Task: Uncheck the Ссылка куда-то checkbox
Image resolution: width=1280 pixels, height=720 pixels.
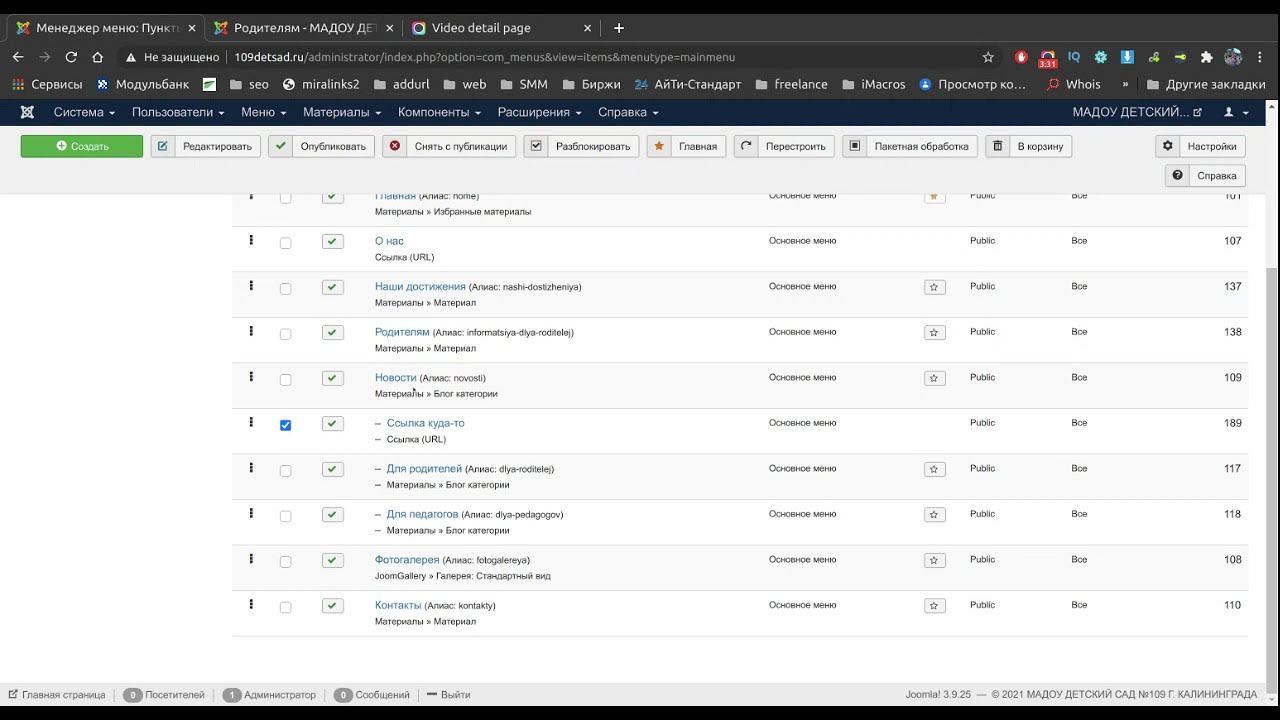Action: (285, 425)
